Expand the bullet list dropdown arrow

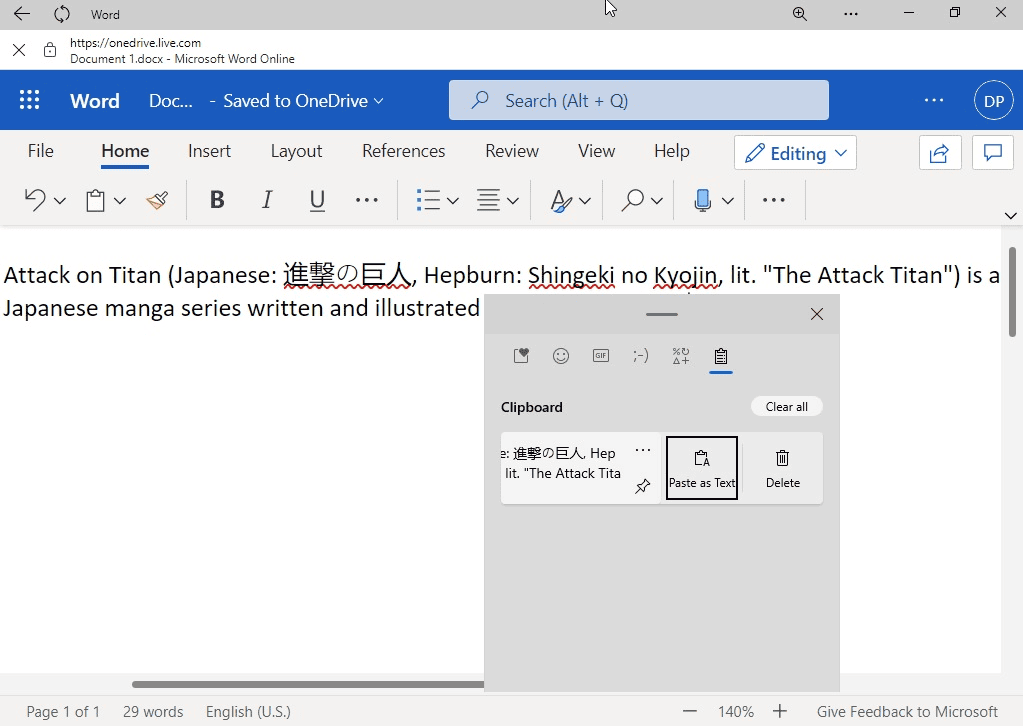453,201
